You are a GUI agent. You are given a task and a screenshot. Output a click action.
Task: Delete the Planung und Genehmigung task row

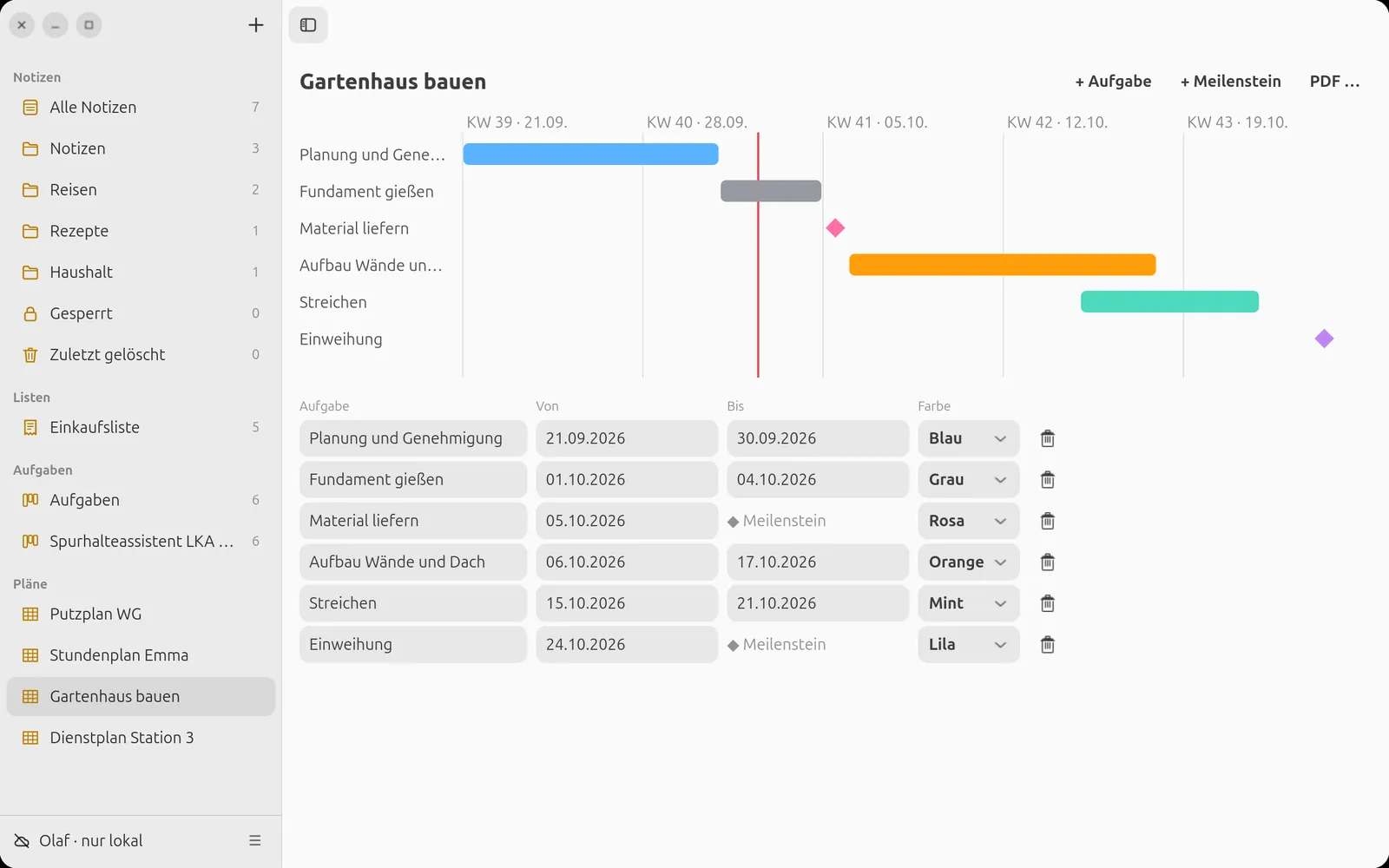(1048, 438)
